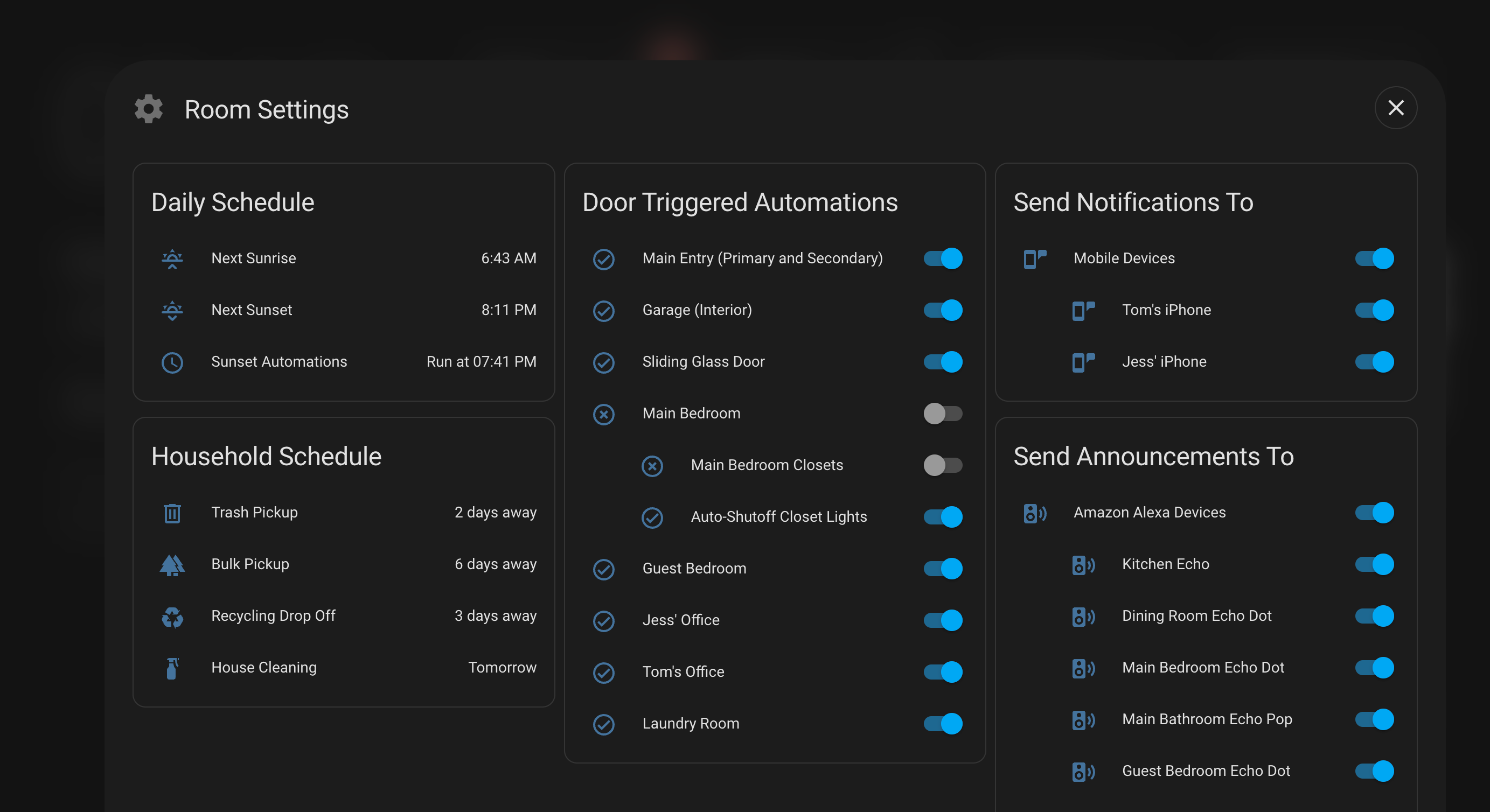Disable Auto-Shutoff Closet Lights toggle

point(942,516)
